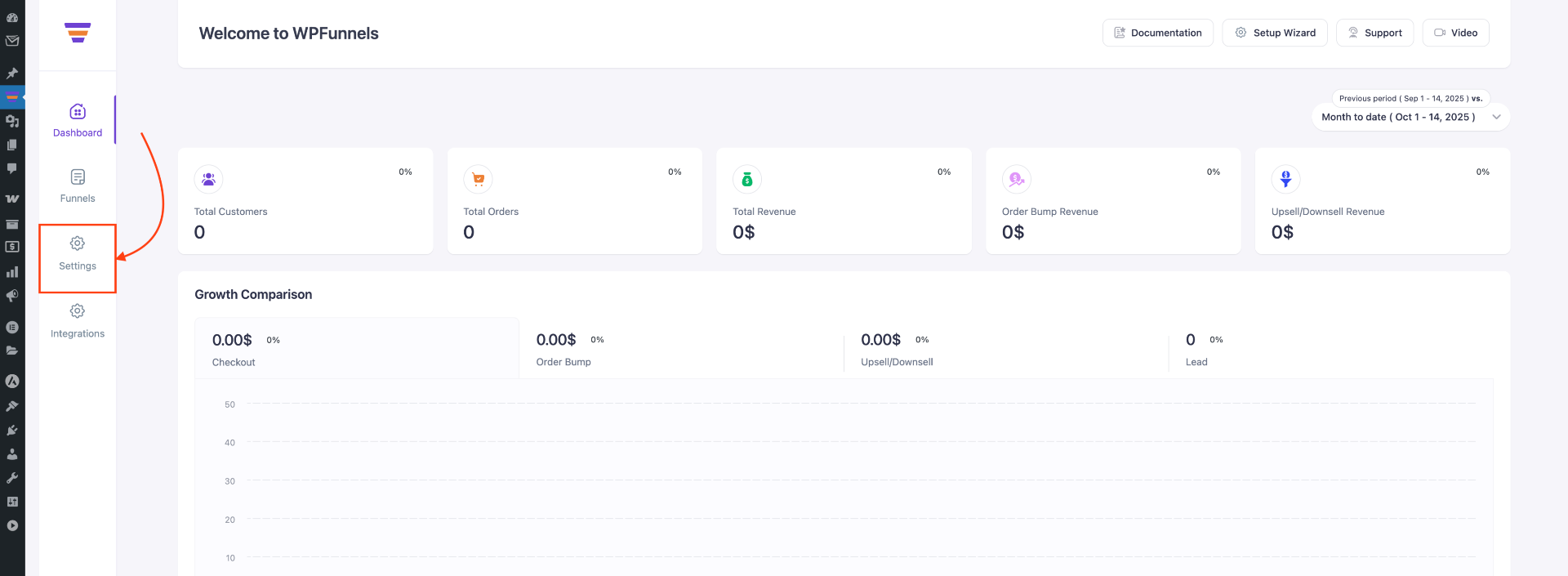1568x576 pixels.
Task: Open Marketing megaphone icon in admin sidebar
Action: (x=12, y=296)
